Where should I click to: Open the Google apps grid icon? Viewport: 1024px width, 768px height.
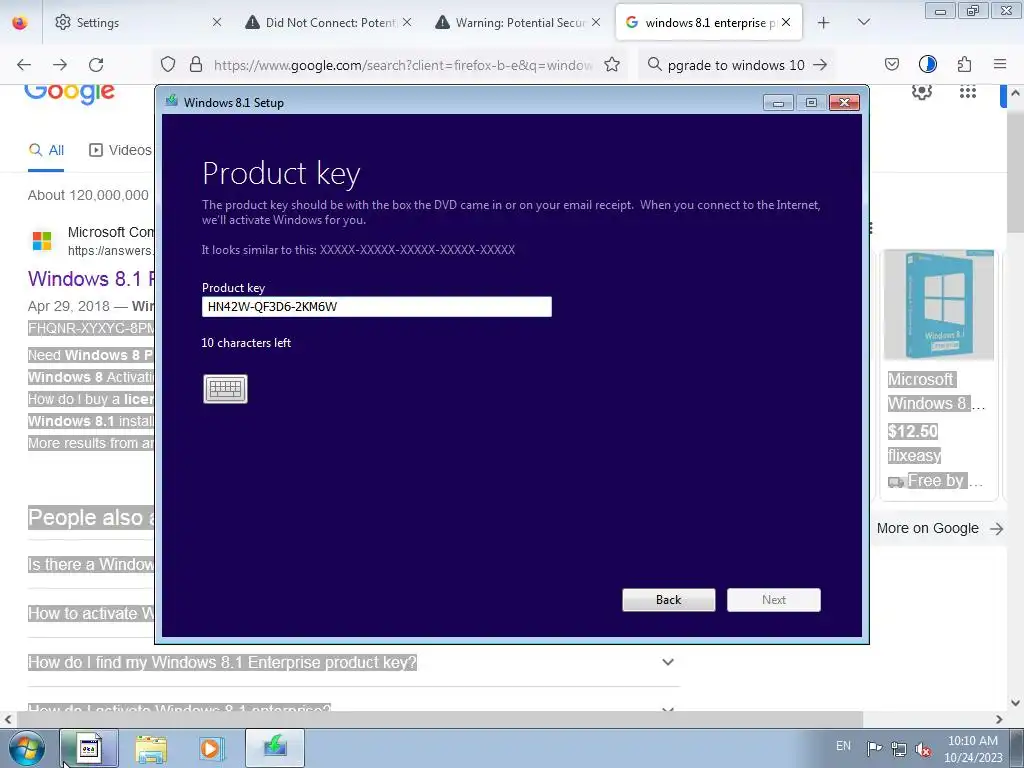[967, 92]
